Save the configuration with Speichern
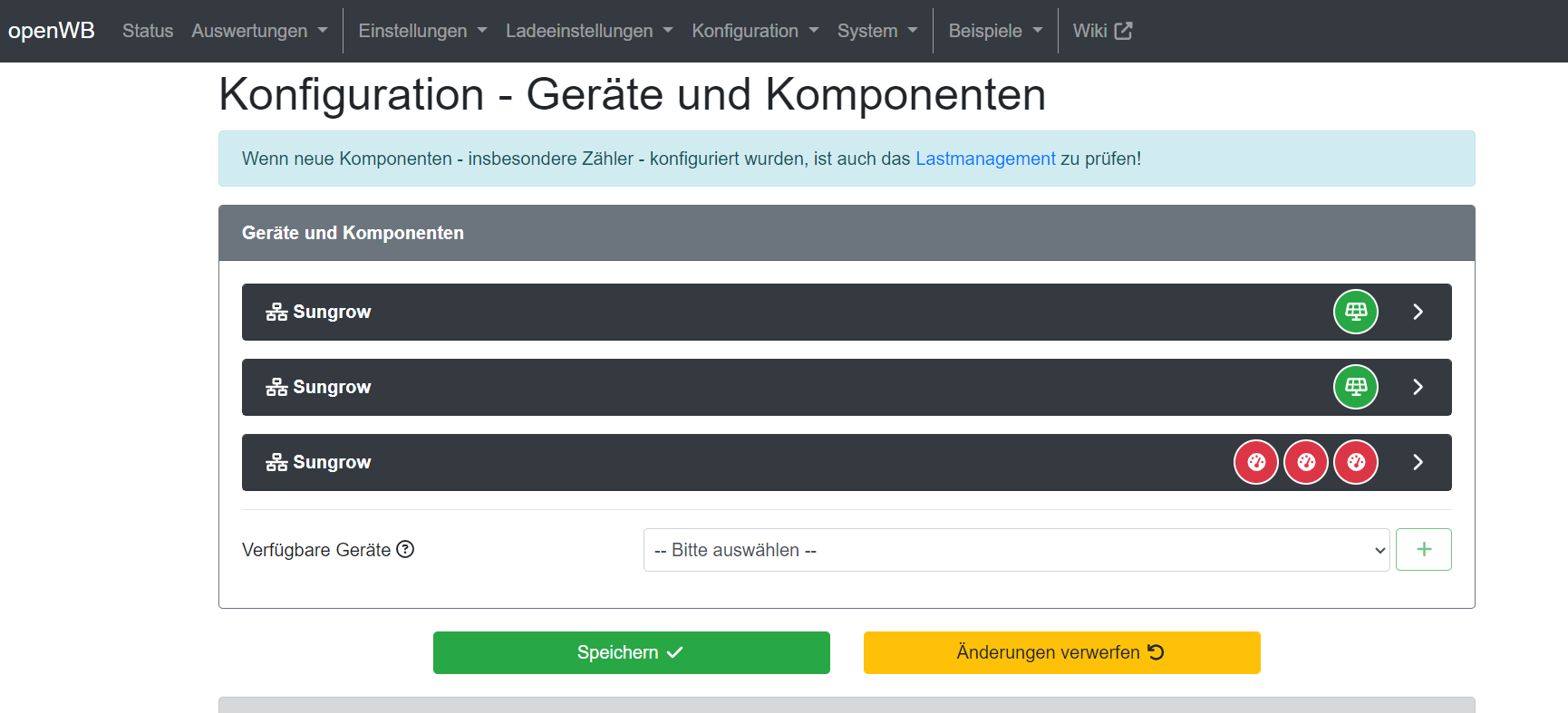The height and width of the screenshot is (713, 1568). tap(632, 652)
